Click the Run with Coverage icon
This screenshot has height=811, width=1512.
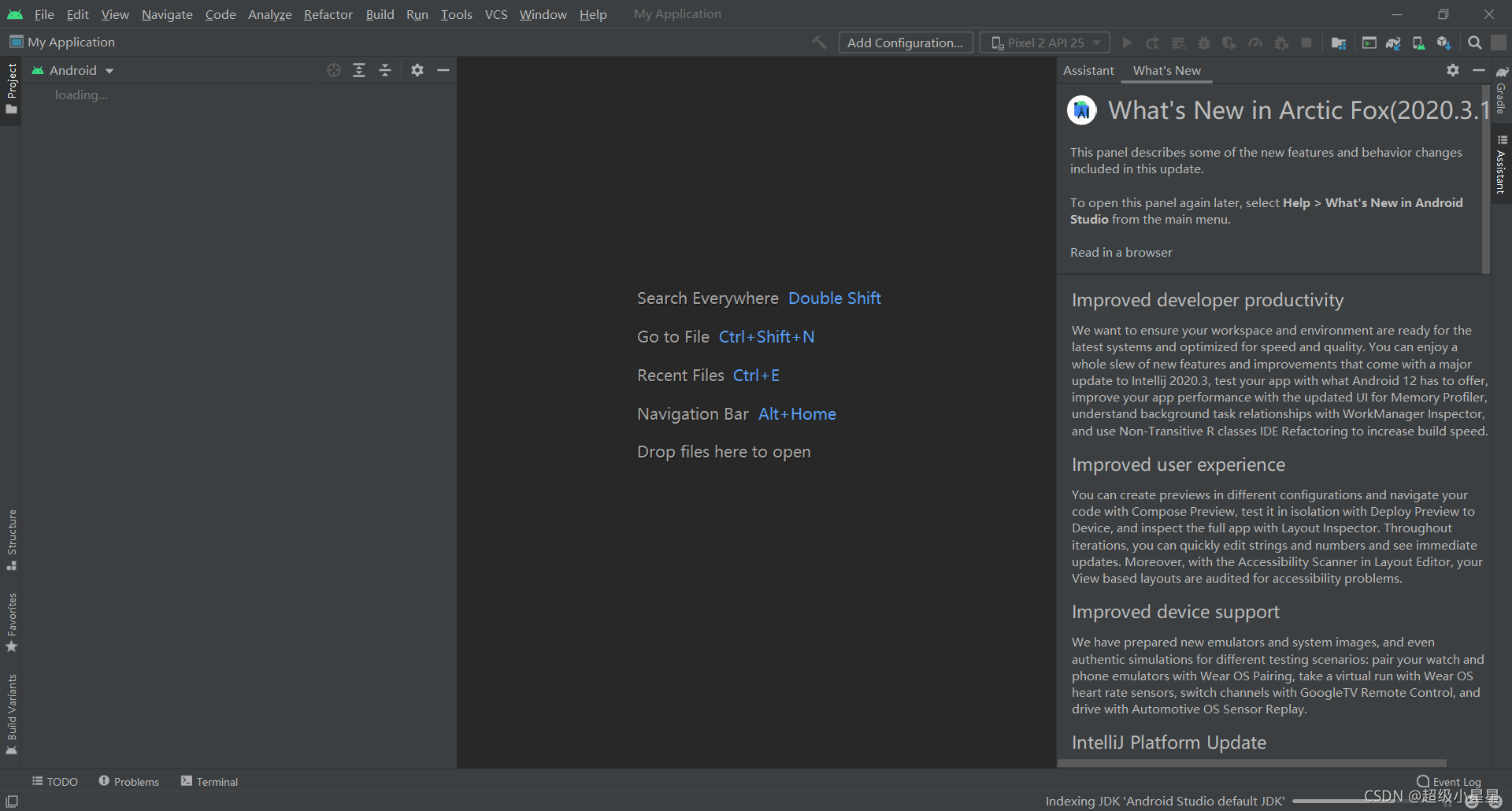(x=1229, y=43)
